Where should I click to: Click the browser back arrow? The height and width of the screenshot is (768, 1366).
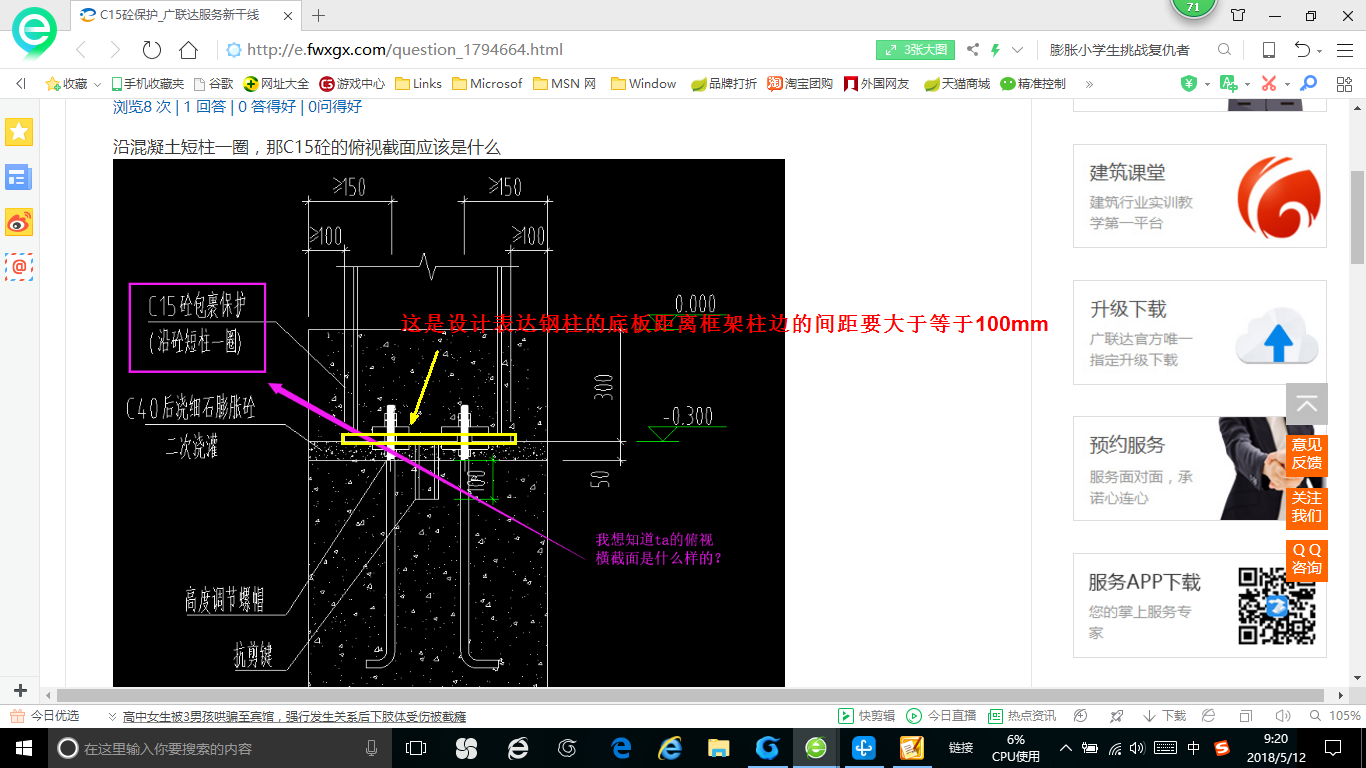pos(81,50)
